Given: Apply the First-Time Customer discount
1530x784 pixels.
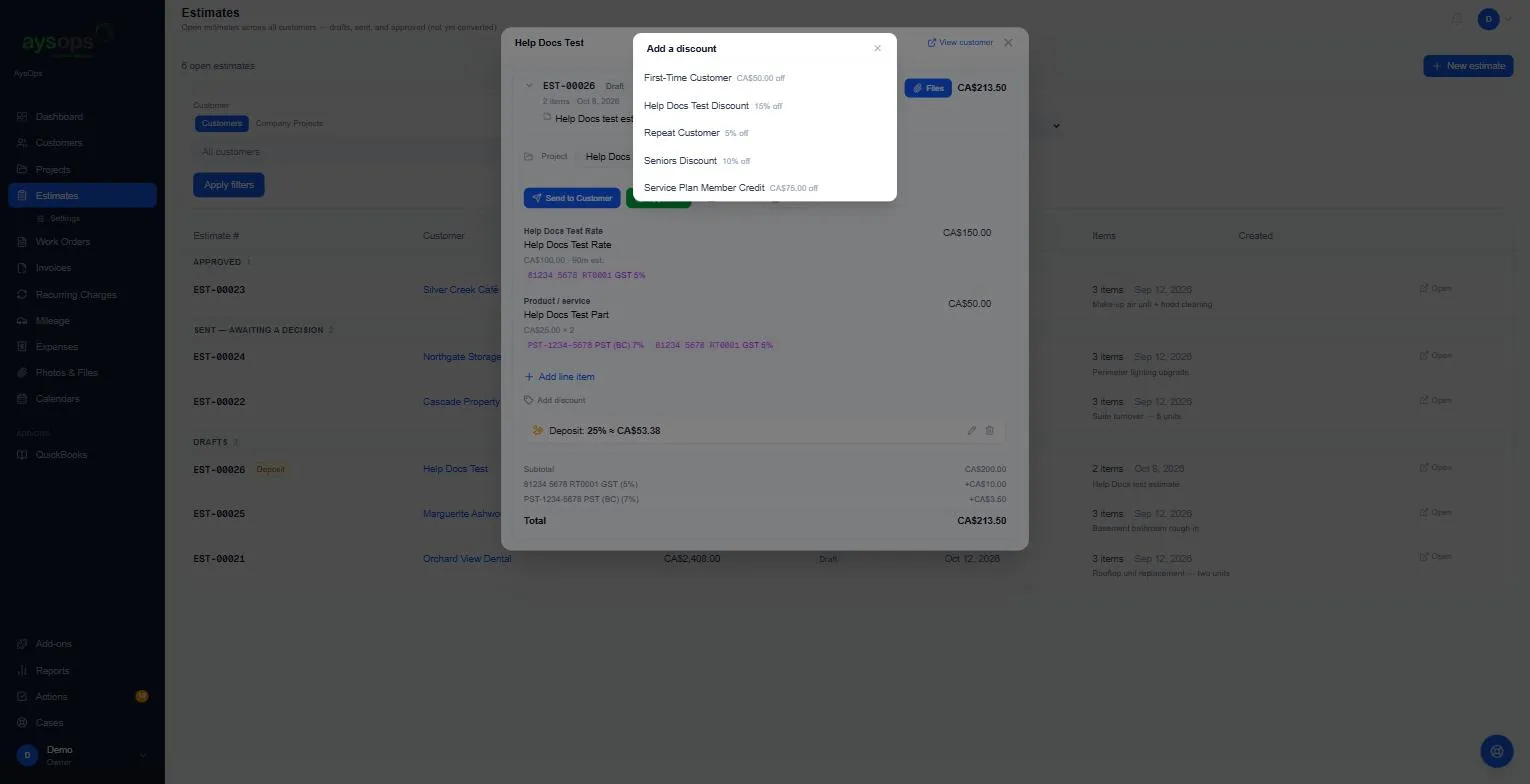Looking at the screenshot, I should (x=764, y=78).
